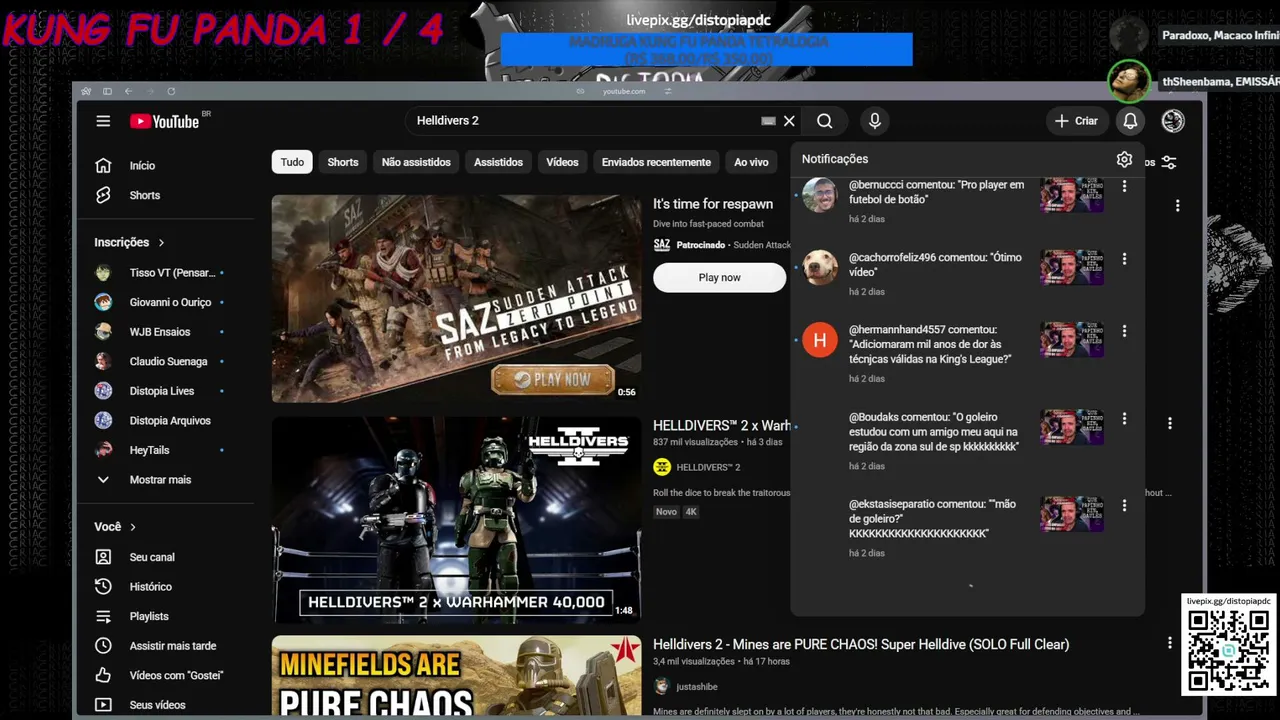Expand the Inscrições section
This screenshot has height=720, width=1280.
130,242
